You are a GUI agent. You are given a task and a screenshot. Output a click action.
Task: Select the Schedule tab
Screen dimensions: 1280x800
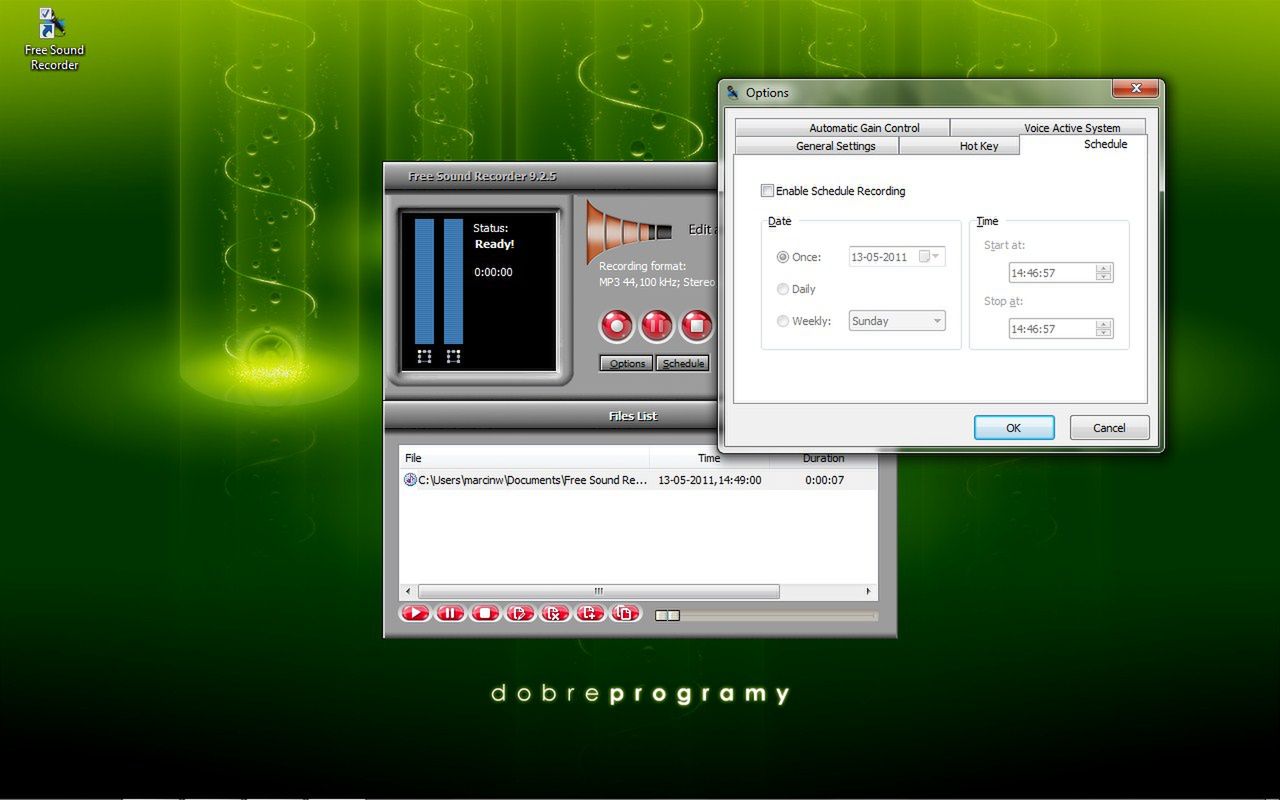[x=1084, y=144]
